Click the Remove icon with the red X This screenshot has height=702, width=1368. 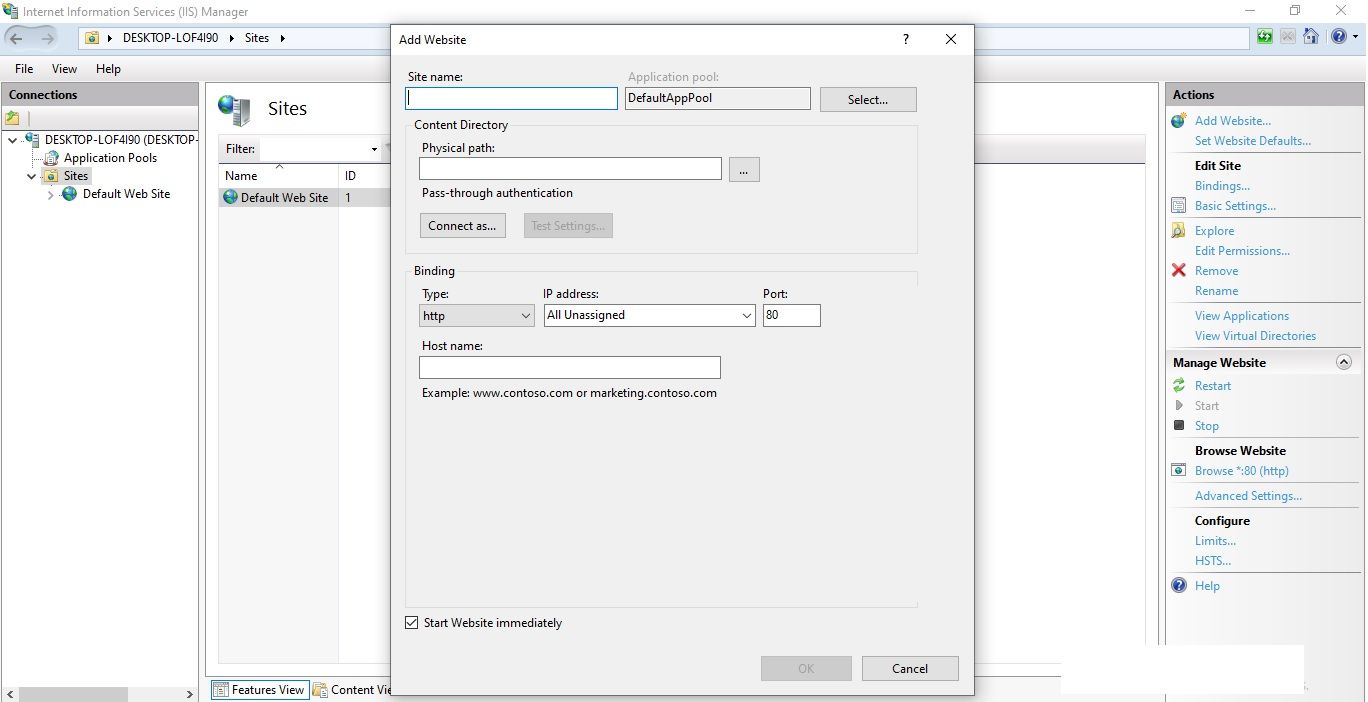point(1178,270)
